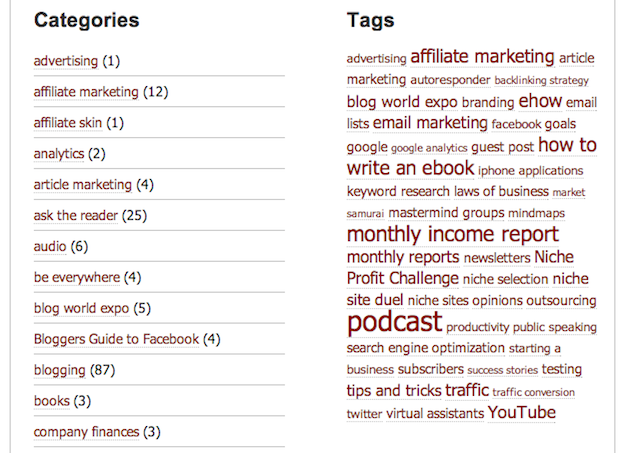Viewport: 625px width, 453px height.
Task: Open the company finances category
Action: pyautogui.click(x=86, y=432)
